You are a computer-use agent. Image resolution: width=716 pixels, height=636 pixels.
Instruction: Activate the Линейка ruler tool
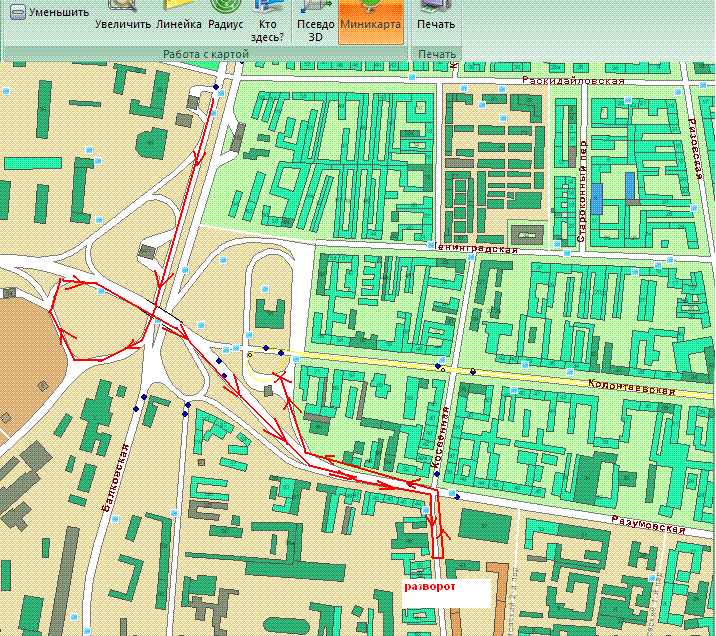point(179,22)
